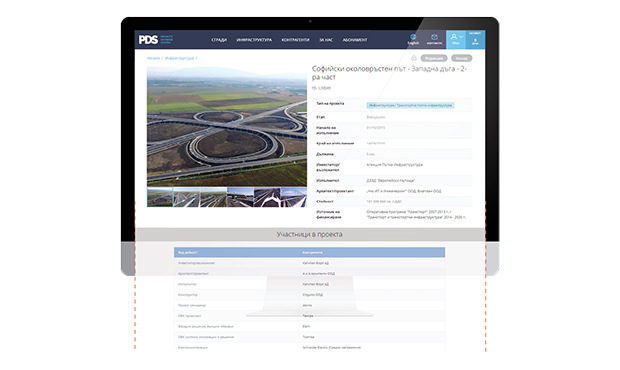Open the user profile icon in header
This screenshot has width=620, height=370.
(456, 40)
